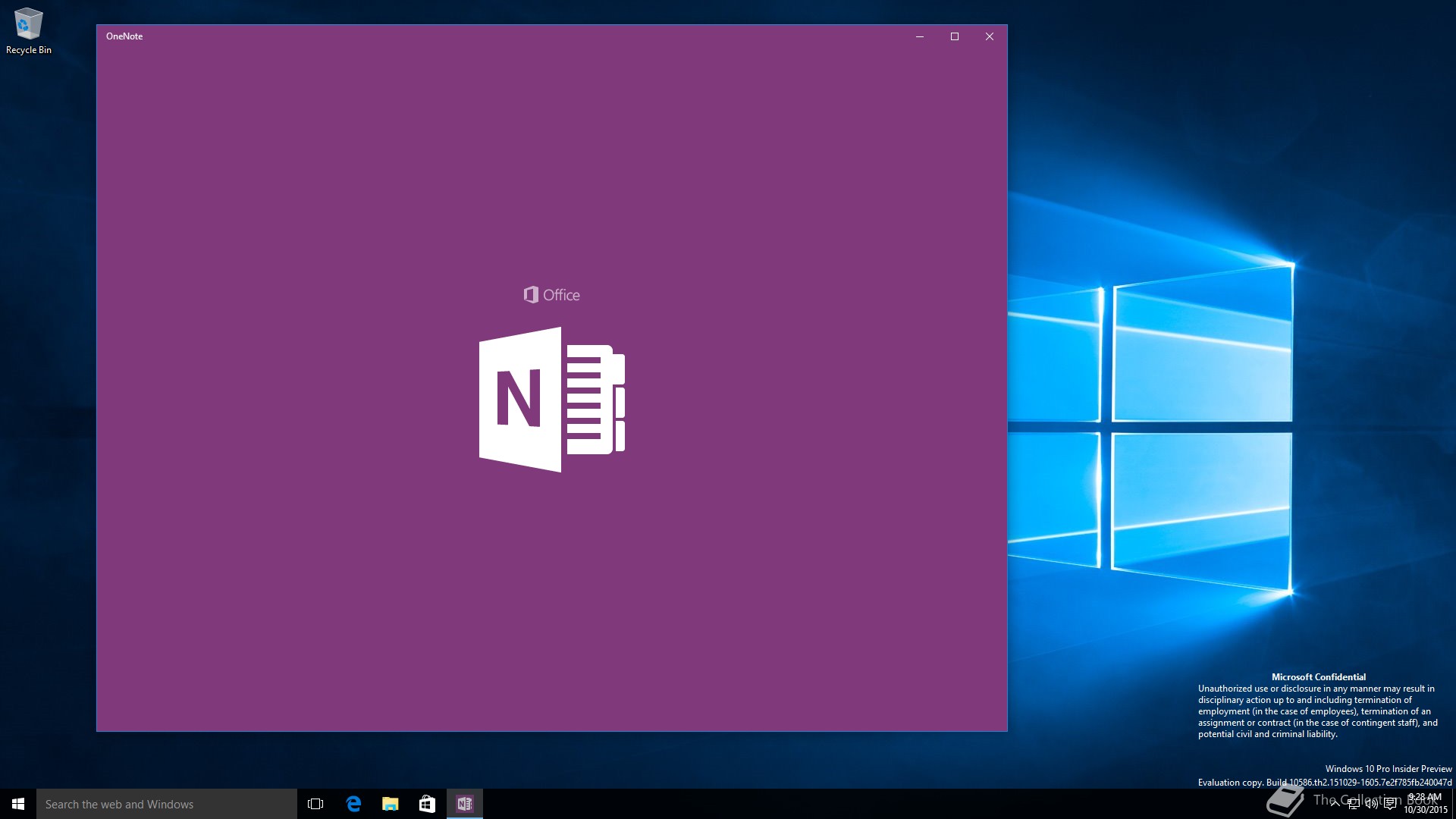Launch Microsoft Edge from the taskbar
The width and height of the screenshot is (1456, 819).
353,804
